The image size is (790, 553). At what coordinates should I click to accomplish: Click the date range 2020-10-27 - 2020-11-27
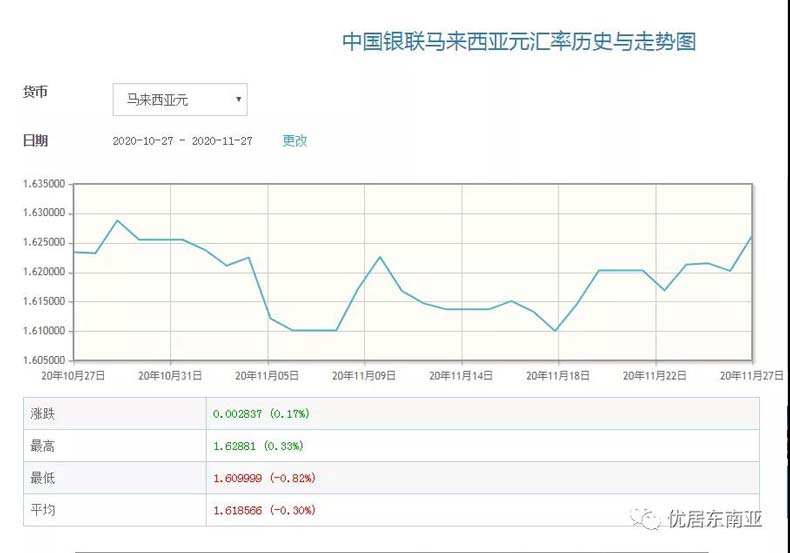(x=182, y=141)
